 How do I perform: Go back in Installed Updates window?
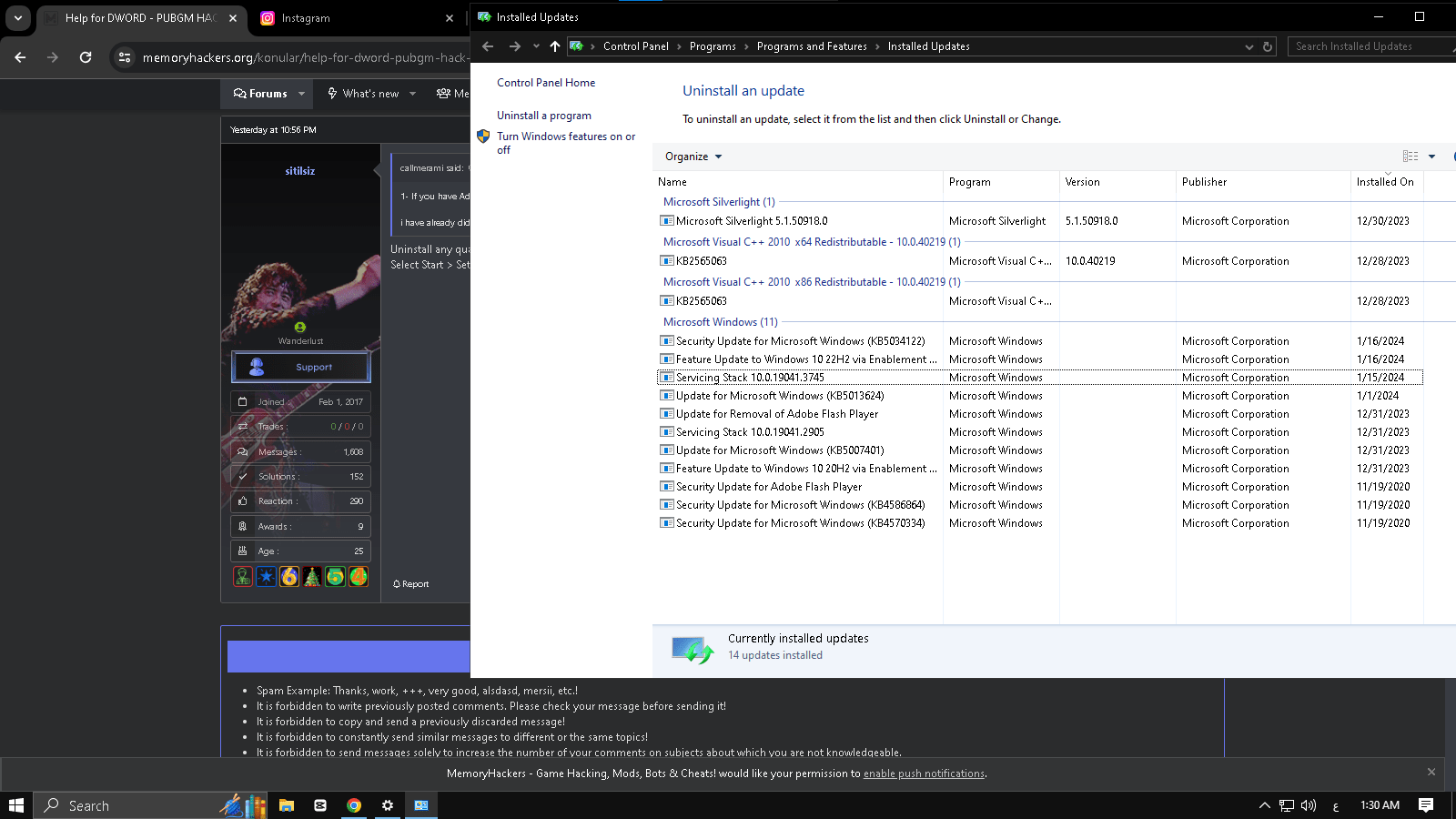click(x=488, y=46)
